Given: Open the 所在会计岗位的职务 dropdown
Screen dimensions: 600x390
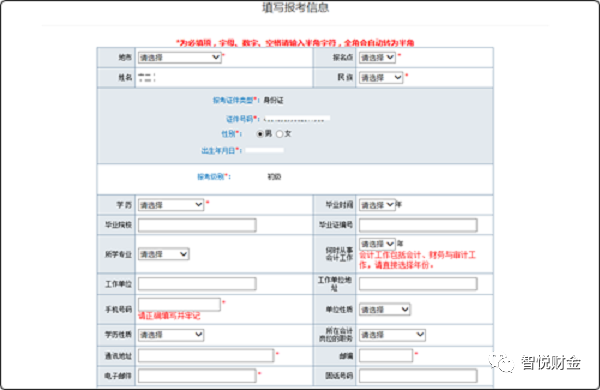Looking at the screenshot, I should pyautogui.click(x=392, y=335).
